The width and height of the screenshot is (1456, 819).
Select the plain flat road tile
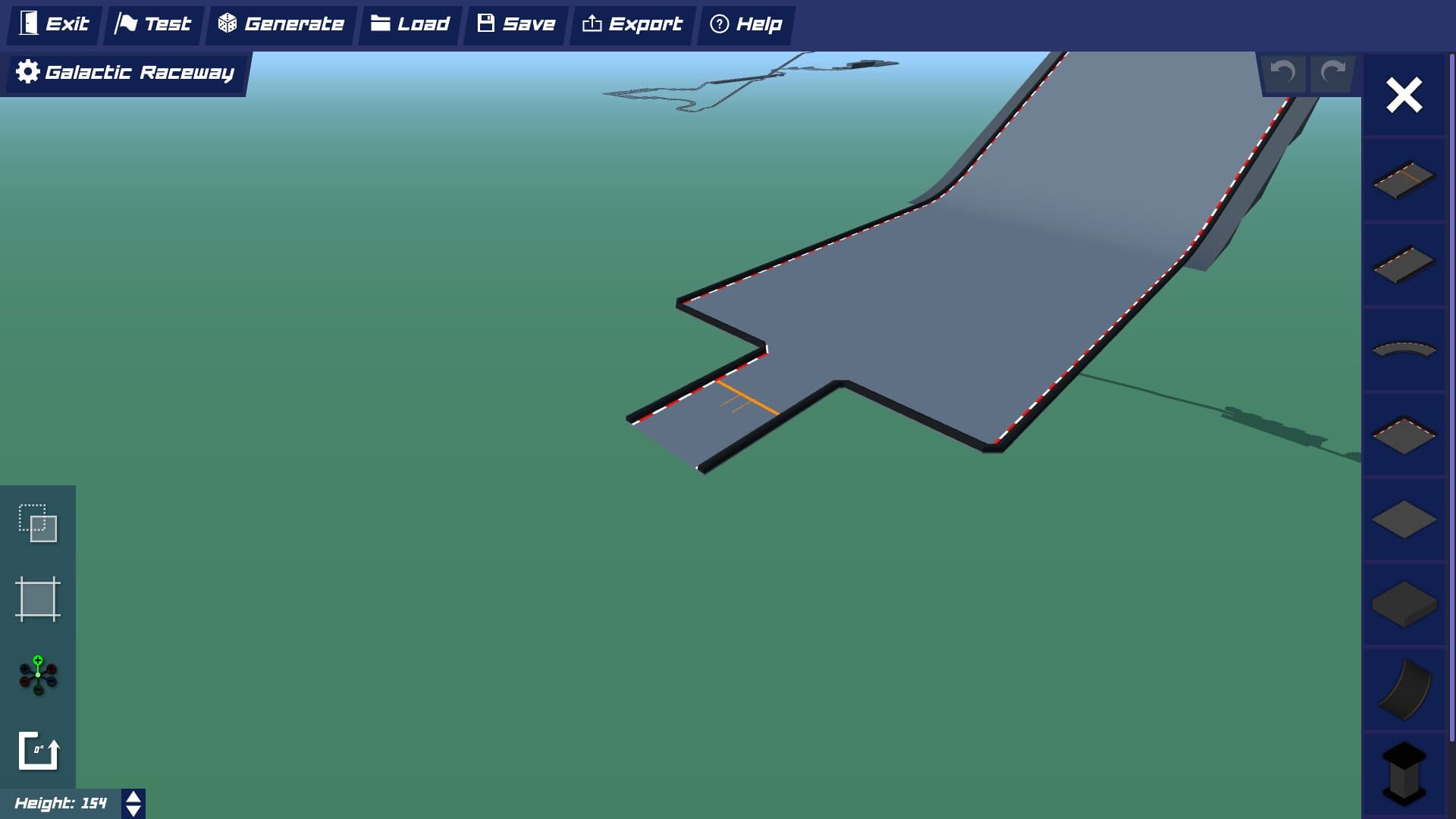tap(1404, 519)
